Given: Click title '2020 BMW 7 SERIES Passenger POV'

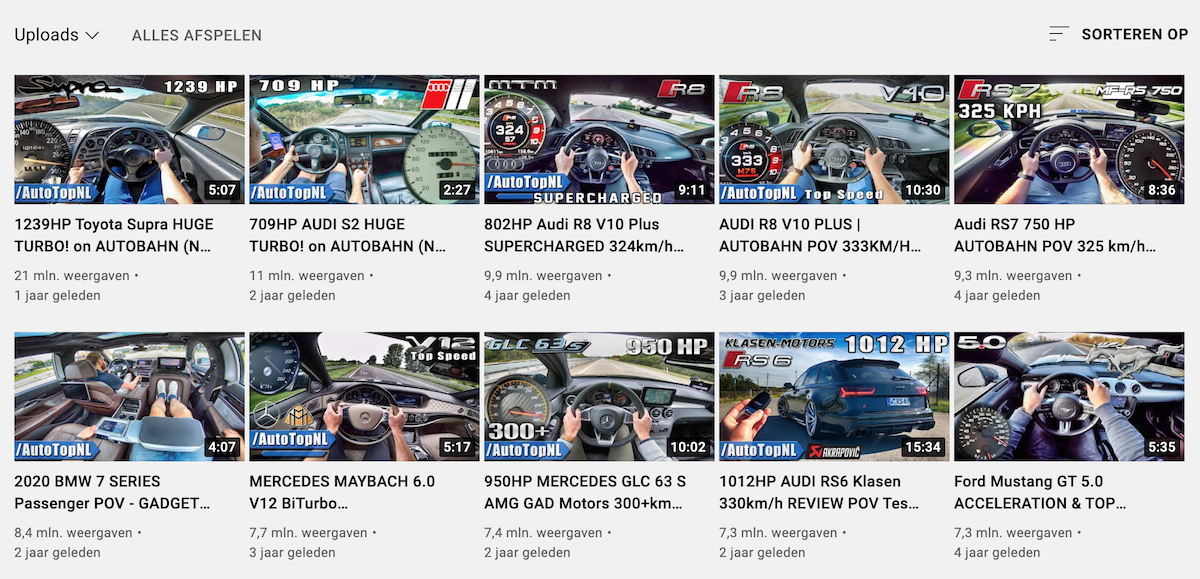Looking at the screenshot, I should 112,492.
